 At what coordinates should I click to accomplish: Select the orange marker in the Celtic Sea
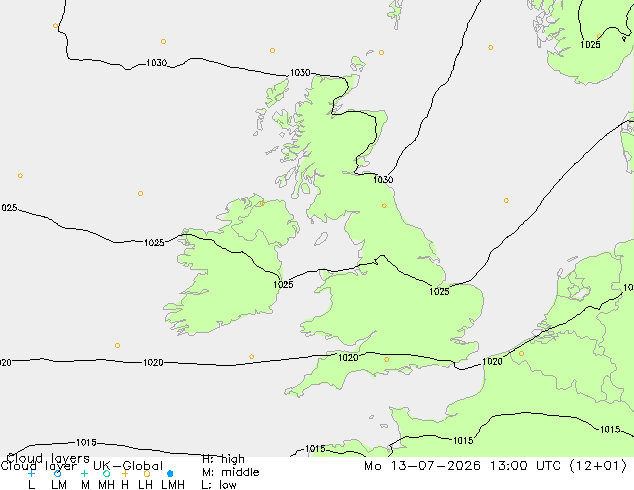tap(251, 357)
